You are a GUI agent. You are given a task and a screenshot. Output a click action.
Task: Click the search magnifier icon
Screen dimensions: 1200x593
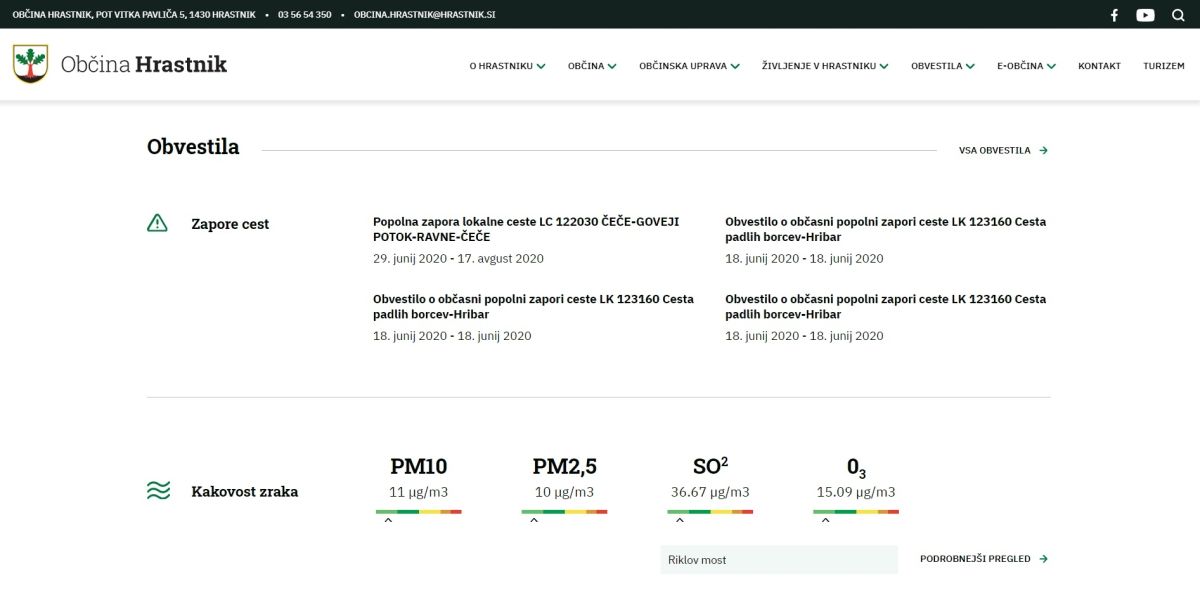pyautogui.click(x=1178, y=15)
